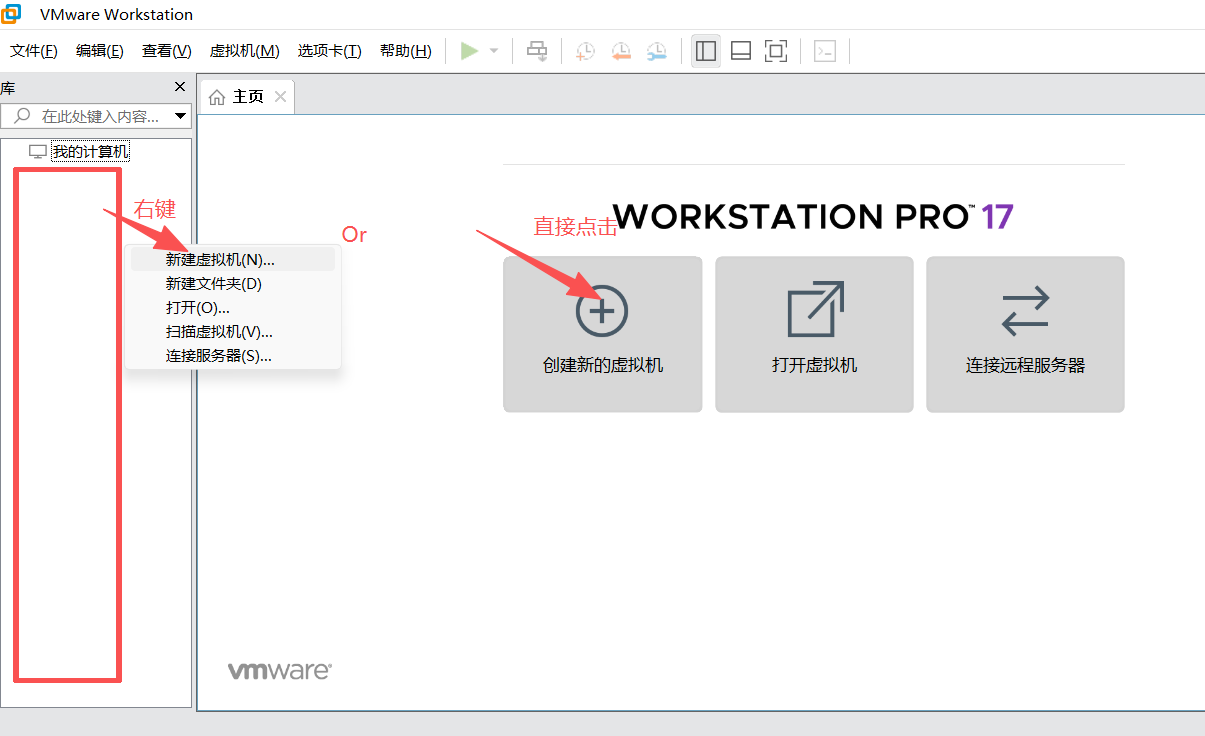Open the 帮助(H) menu

click(406, 51)
